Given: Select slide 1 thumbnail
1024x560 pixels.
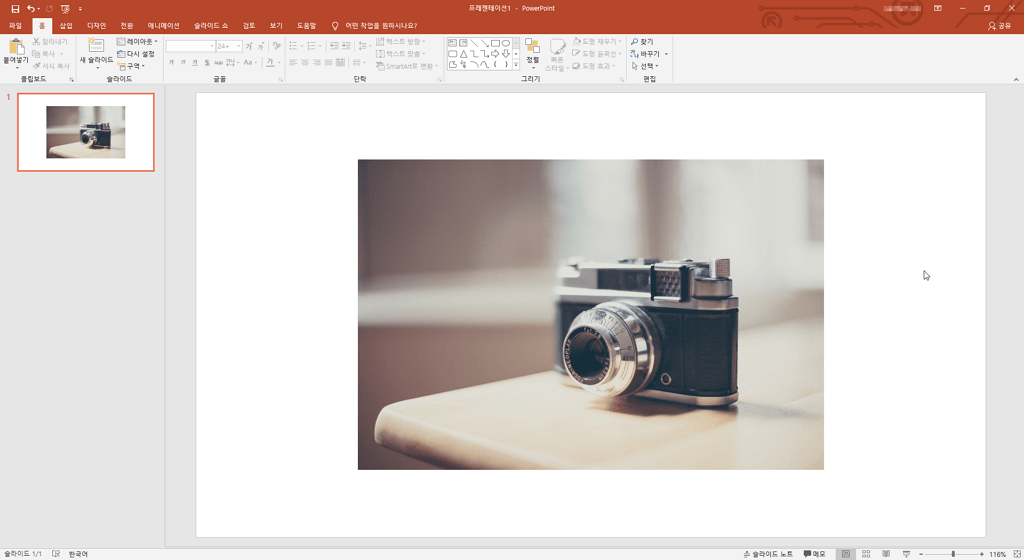Looking at the screenshot, I should (86, 132).
